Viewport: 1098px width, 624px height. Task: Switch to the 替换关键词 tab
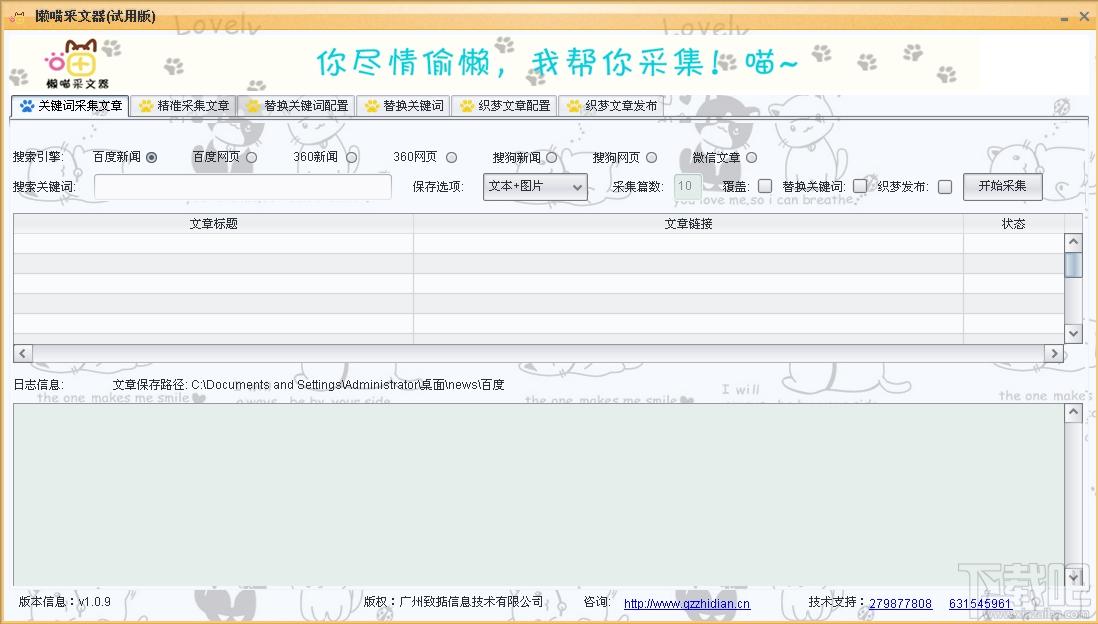pyautogui.click(x=404, y=106)
